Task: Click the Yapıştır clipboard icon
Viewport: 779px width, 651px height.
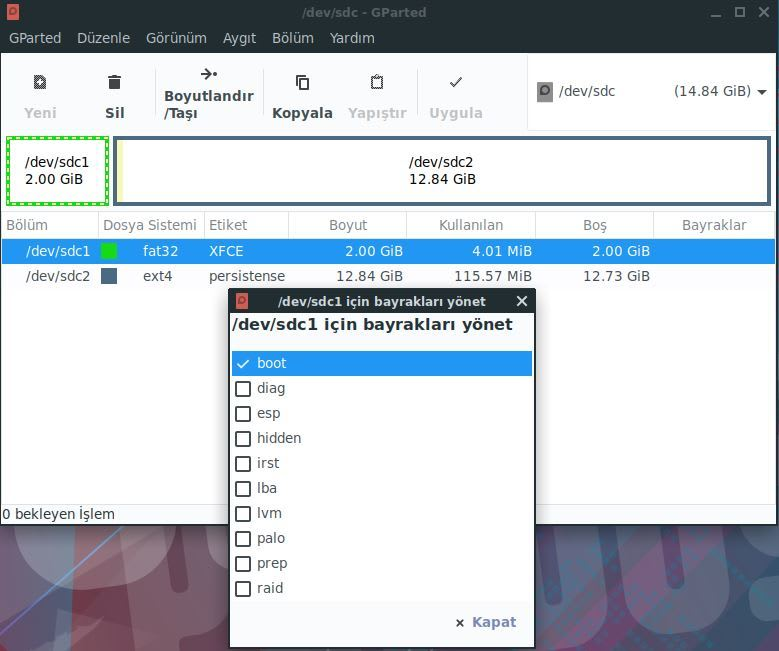Action: click(377, 82)
